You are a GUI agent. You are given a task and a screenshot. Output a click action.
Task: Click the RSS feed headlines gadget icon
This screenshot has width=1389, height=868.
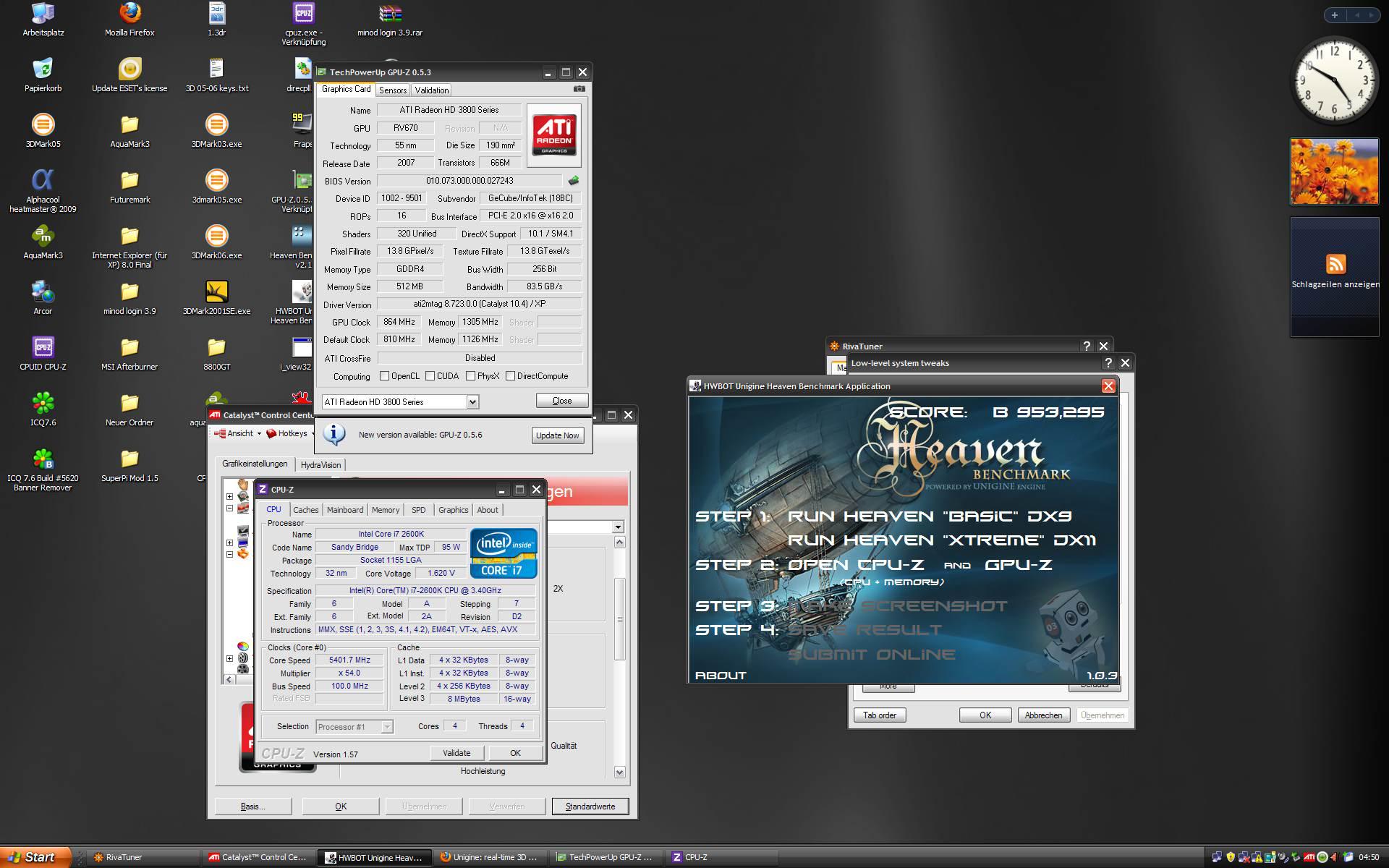pyautogui.click(x=1335, y=263)
